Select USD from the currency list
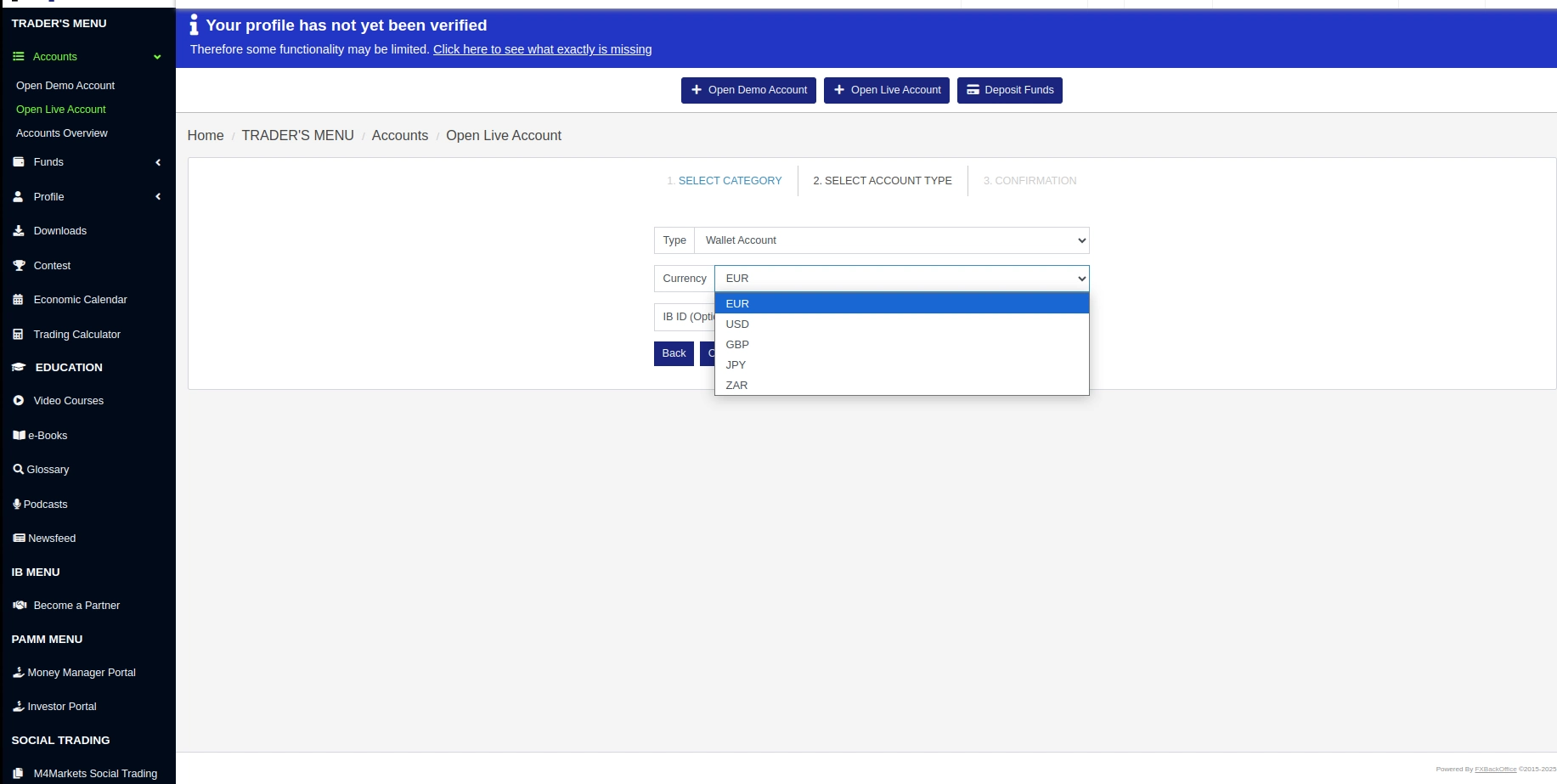Image resolution: width=1557 pixels, height=784 pixels. click(737, 324)
